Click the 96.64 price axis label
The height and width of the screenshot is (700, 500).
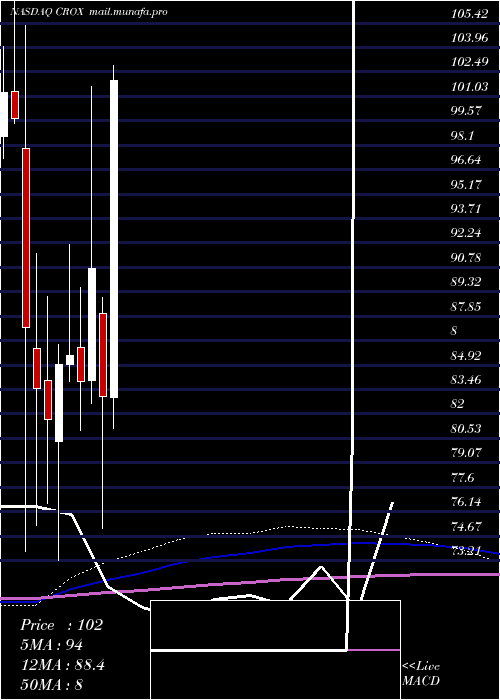467,159
